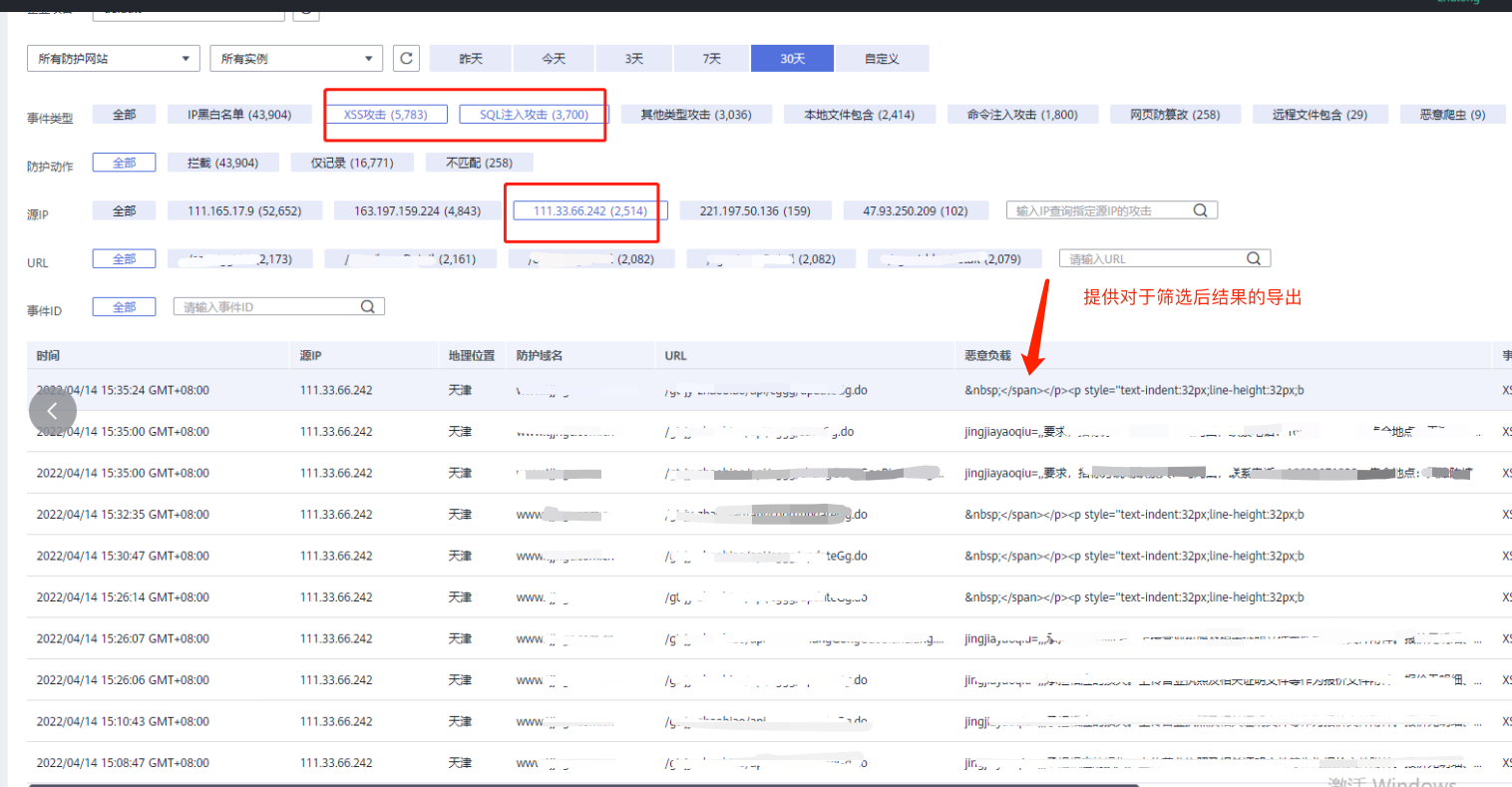Click the search icon in the event ID field
The width and height of the screenshot is (1512, 787).
tap(368, 306)
